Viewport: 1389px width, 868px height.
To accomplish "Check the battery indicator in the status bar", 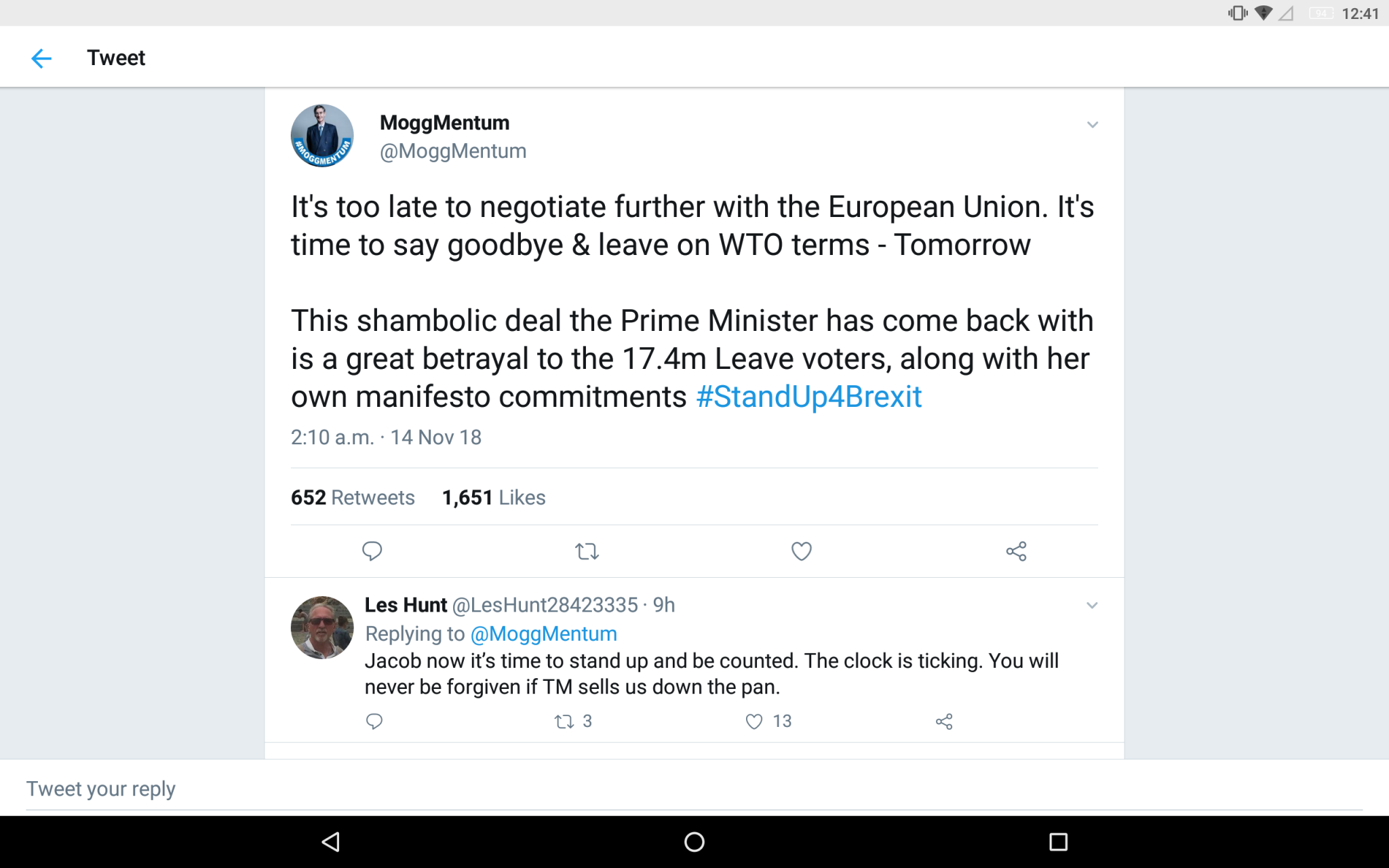I will click(x=1320, y=12).
